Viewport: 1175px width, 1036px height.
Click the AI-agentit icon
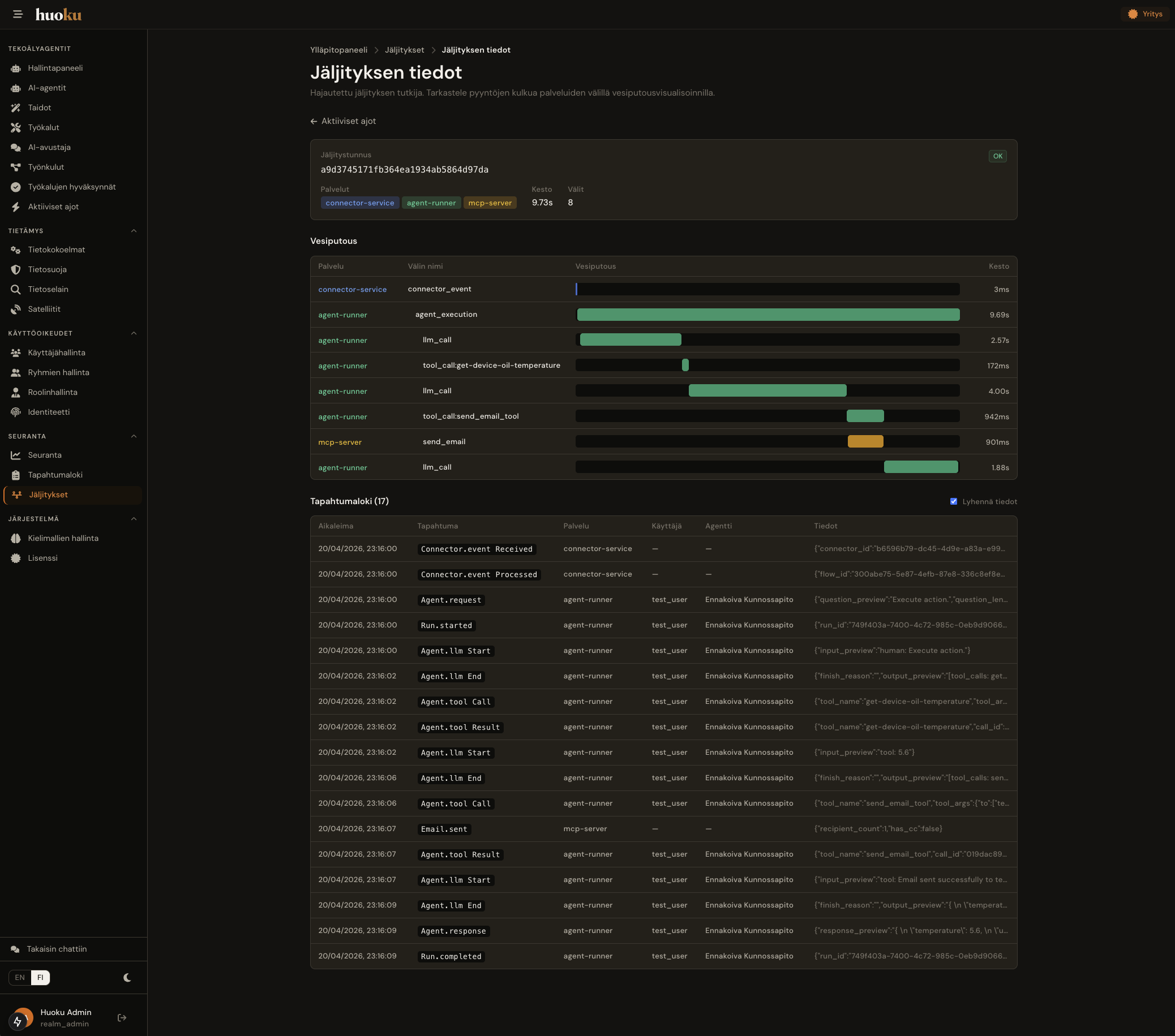click(16, 88)
